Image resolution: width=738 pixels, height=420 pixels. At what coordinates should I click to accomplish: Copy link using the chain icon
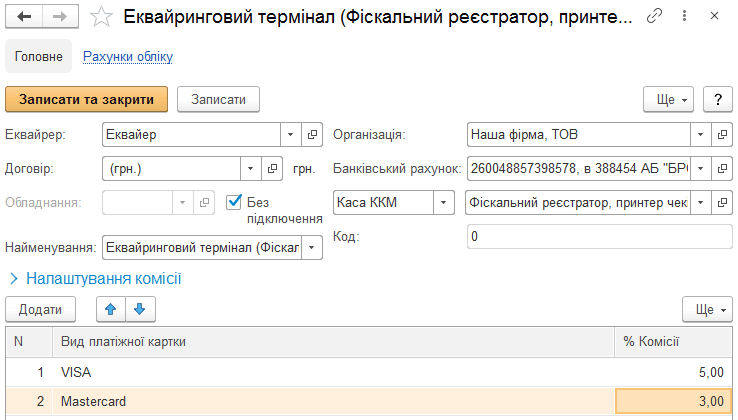(654, 16)
